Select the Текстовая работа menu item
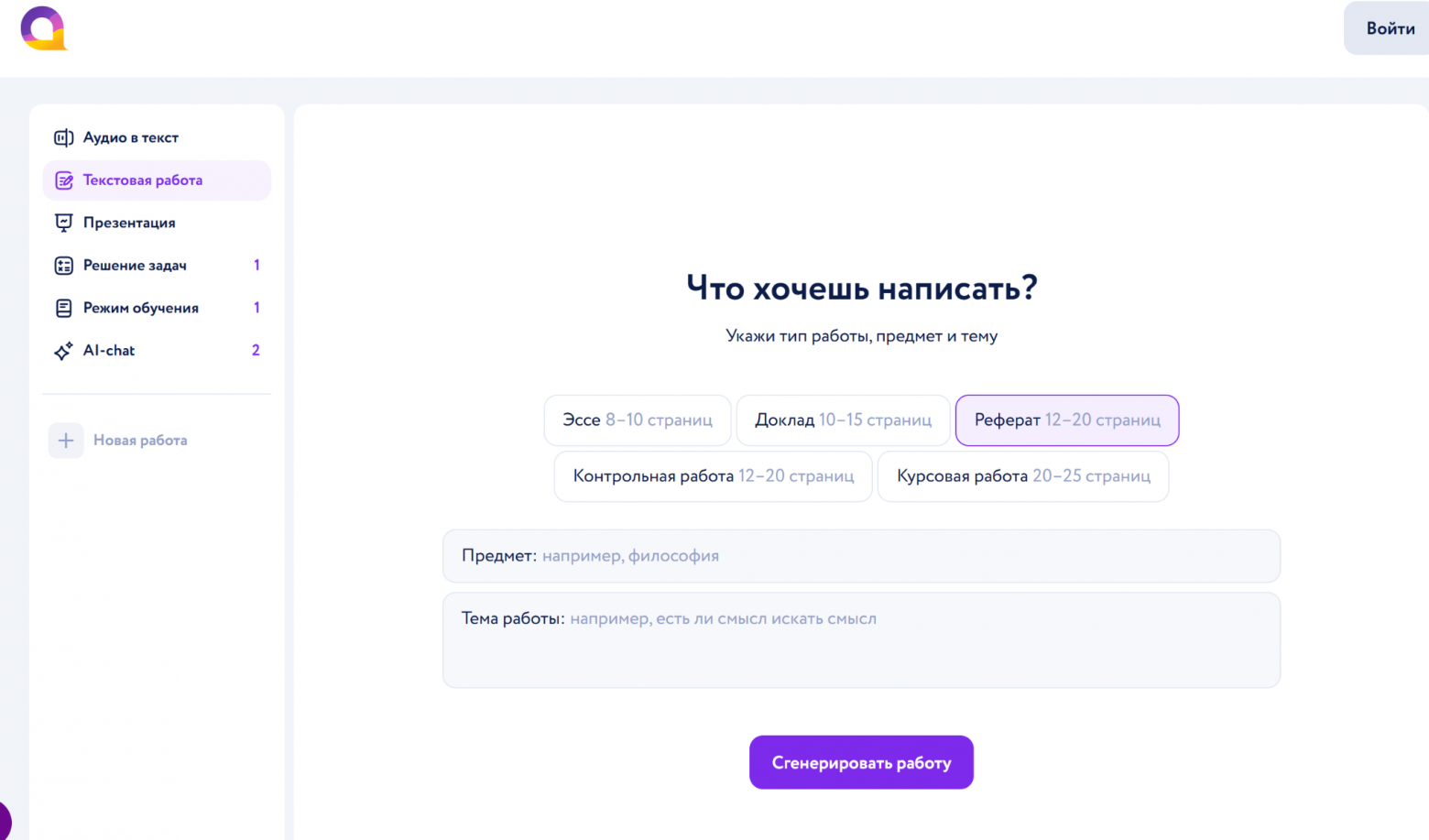Image resolution: width=1429 pixels, height=840 pixels. (157, 180)
